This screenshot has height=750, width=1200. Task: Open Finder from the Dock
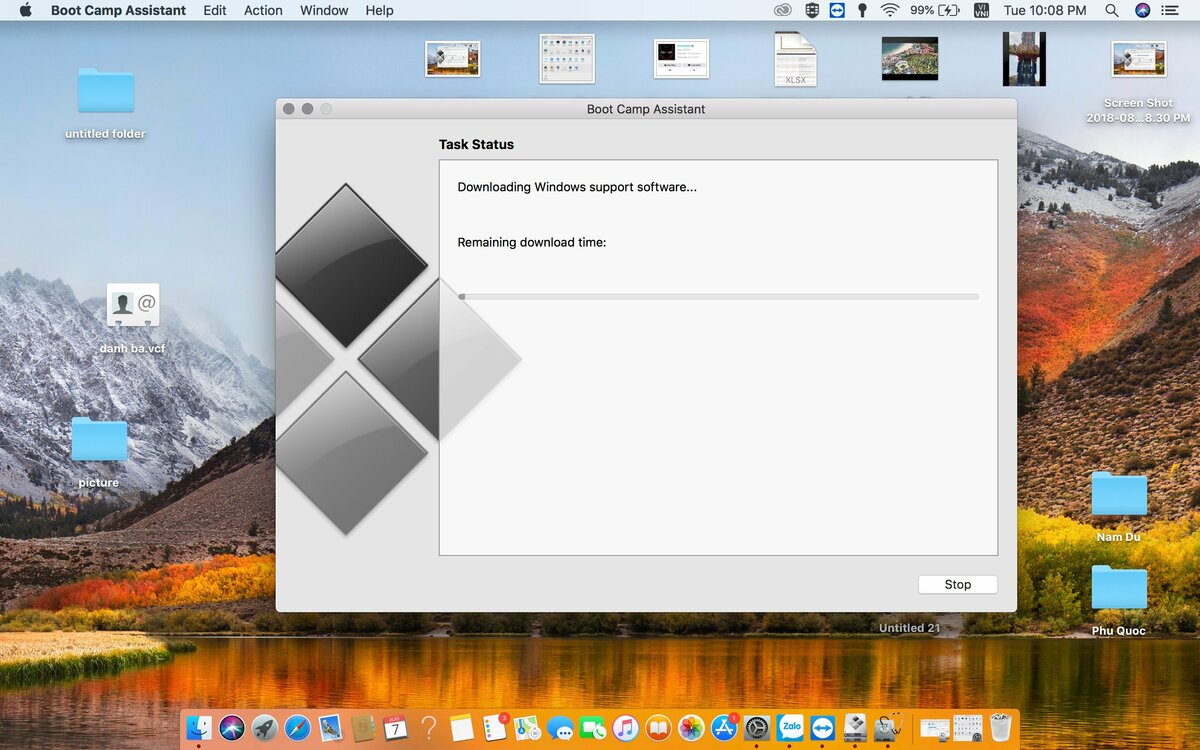[x=199, y=727]
